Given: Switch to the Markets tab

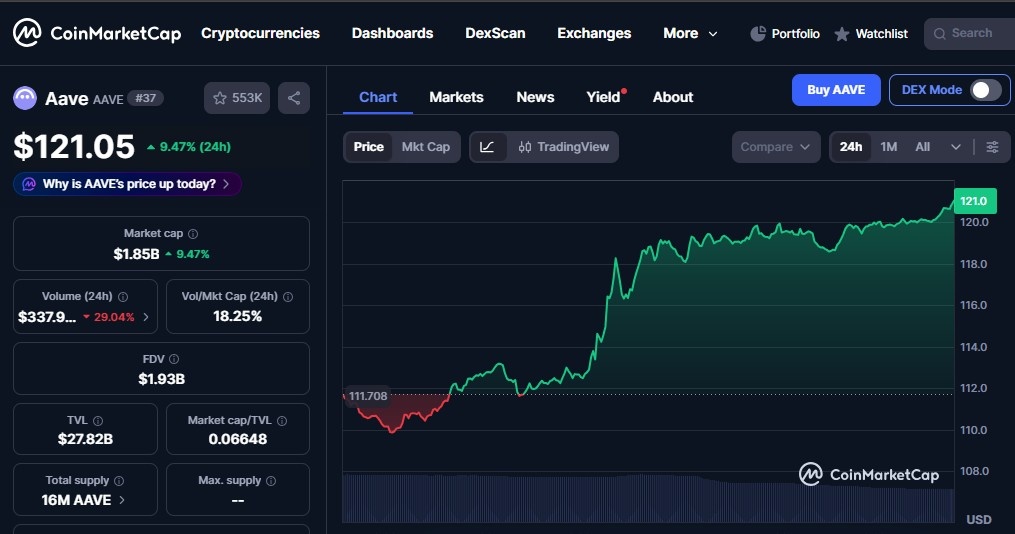Looking at the screenshot, I should pyautogui.click(x=456, y=97).
